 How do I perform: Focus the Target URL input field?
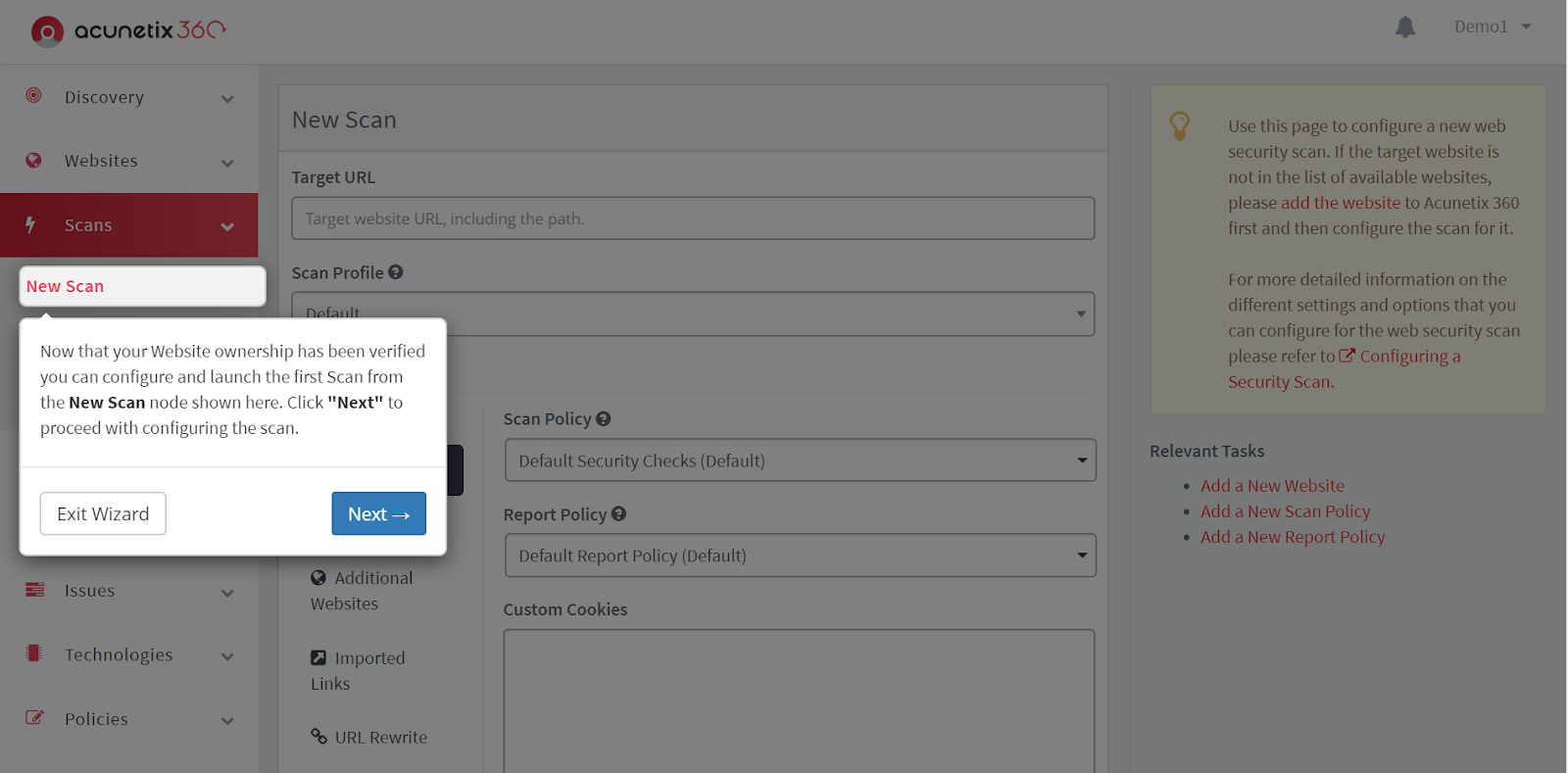pos(693,218)
